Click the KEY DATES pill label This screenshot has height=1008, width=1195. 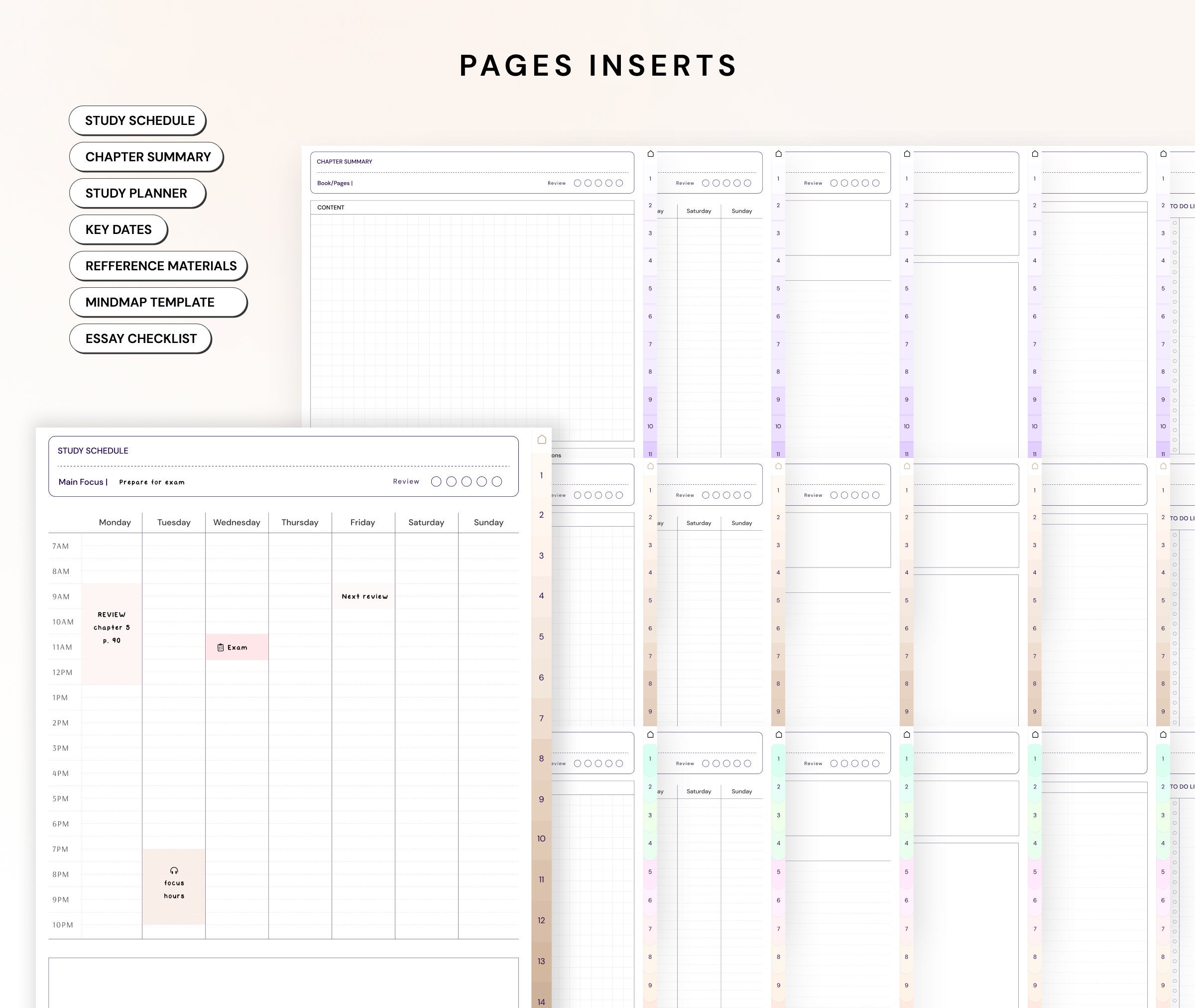(119, 229)
